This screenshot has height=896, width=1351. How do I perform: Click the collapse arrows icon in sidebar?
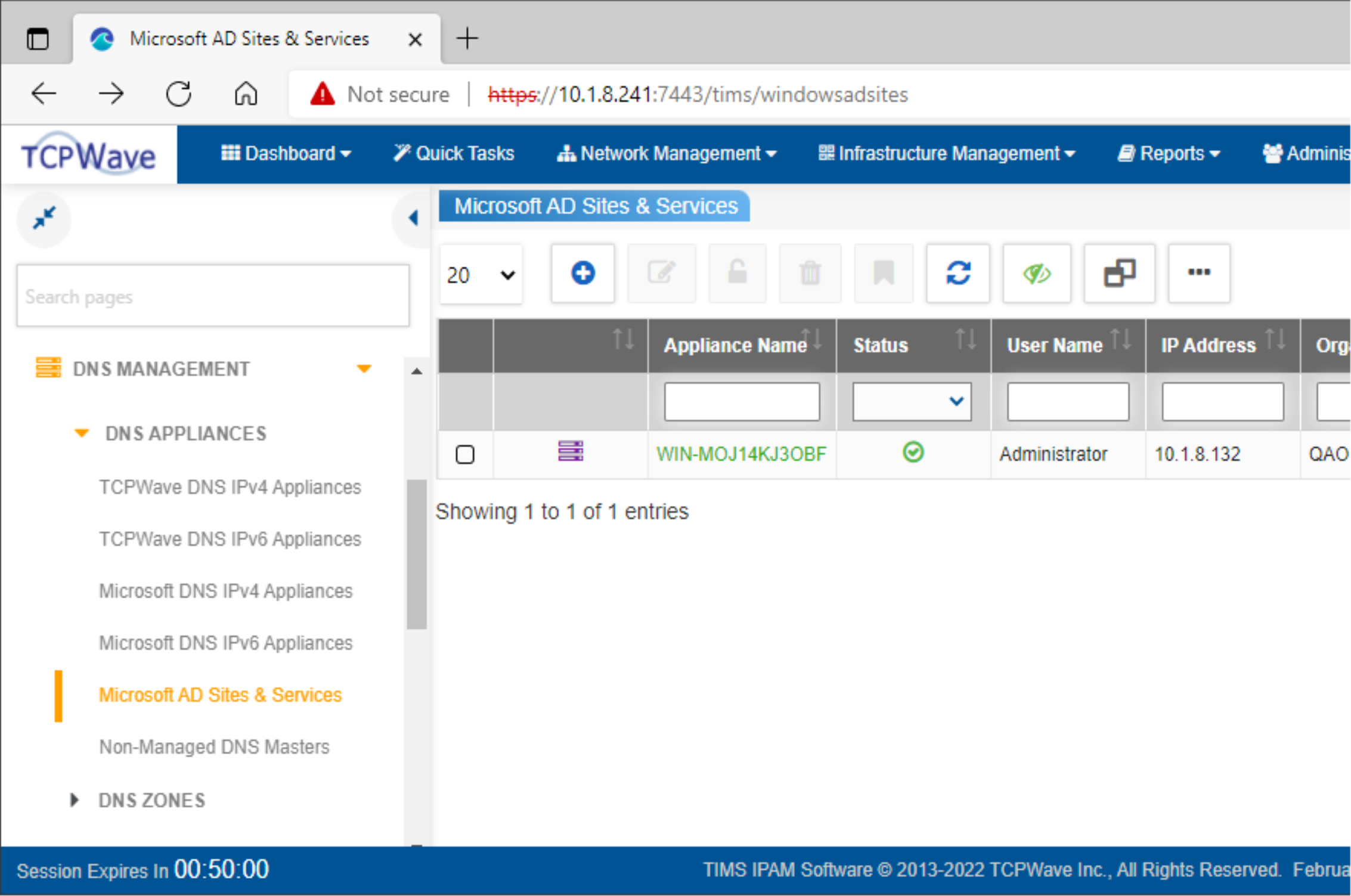click(44, 218)
